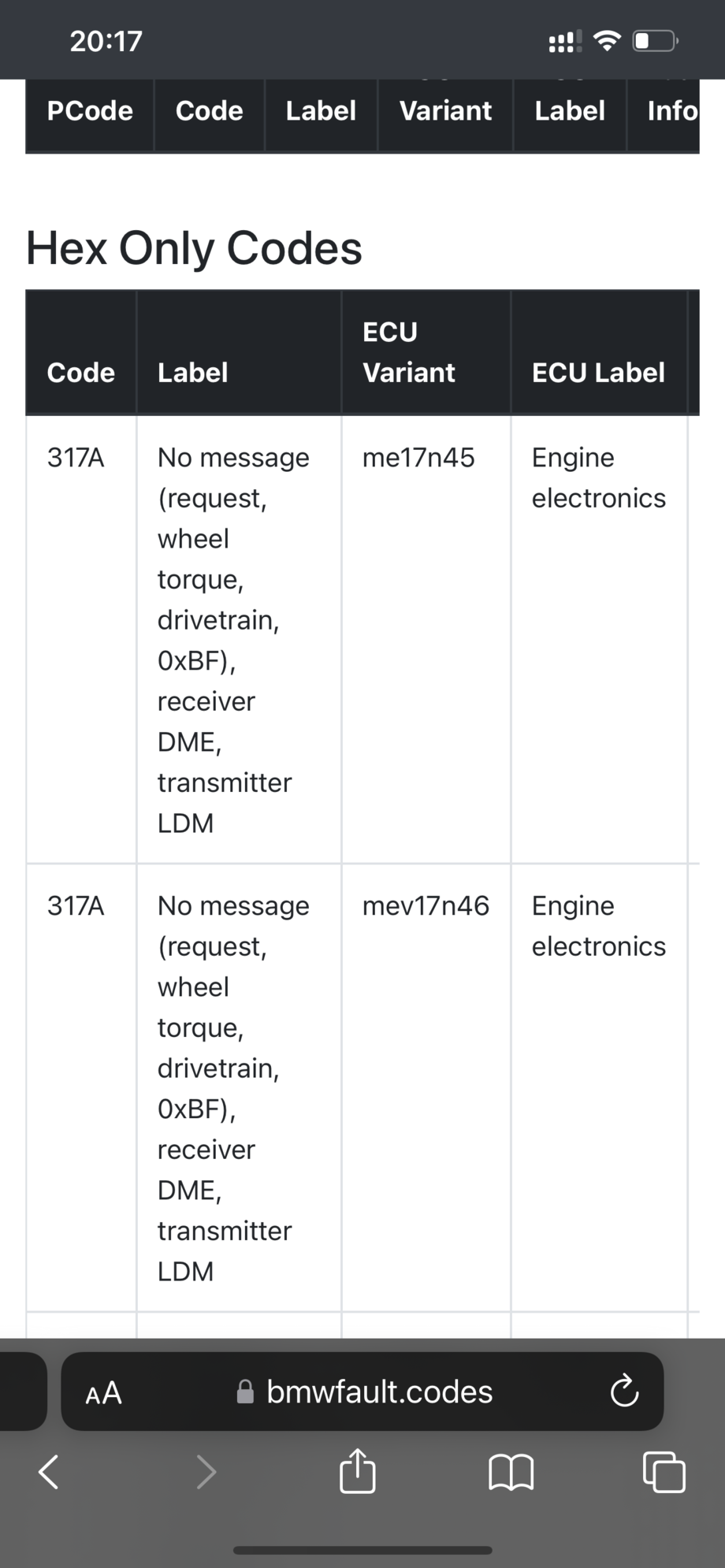Screen dimensions: 725x1568
Task: Tap the mev17n46 variant cell
Action: click(426, 906)
